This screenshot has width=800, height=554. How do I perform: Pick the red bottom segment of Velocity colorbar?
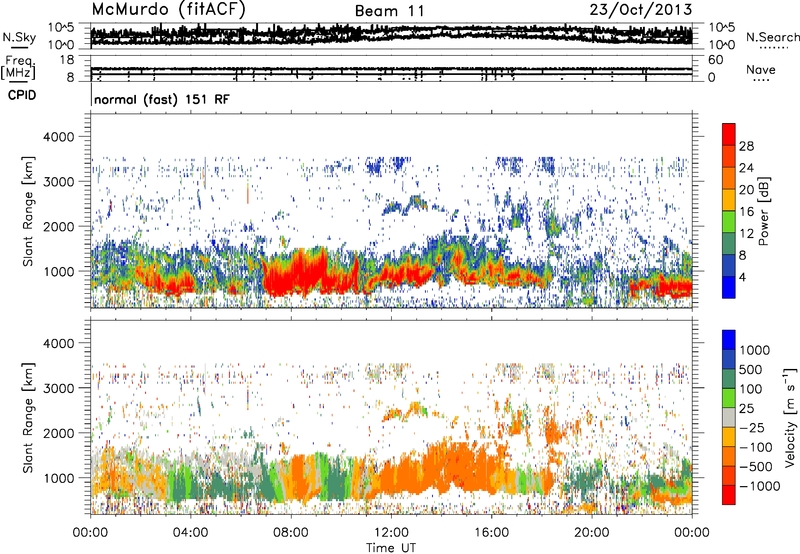[x=729, y=495]
